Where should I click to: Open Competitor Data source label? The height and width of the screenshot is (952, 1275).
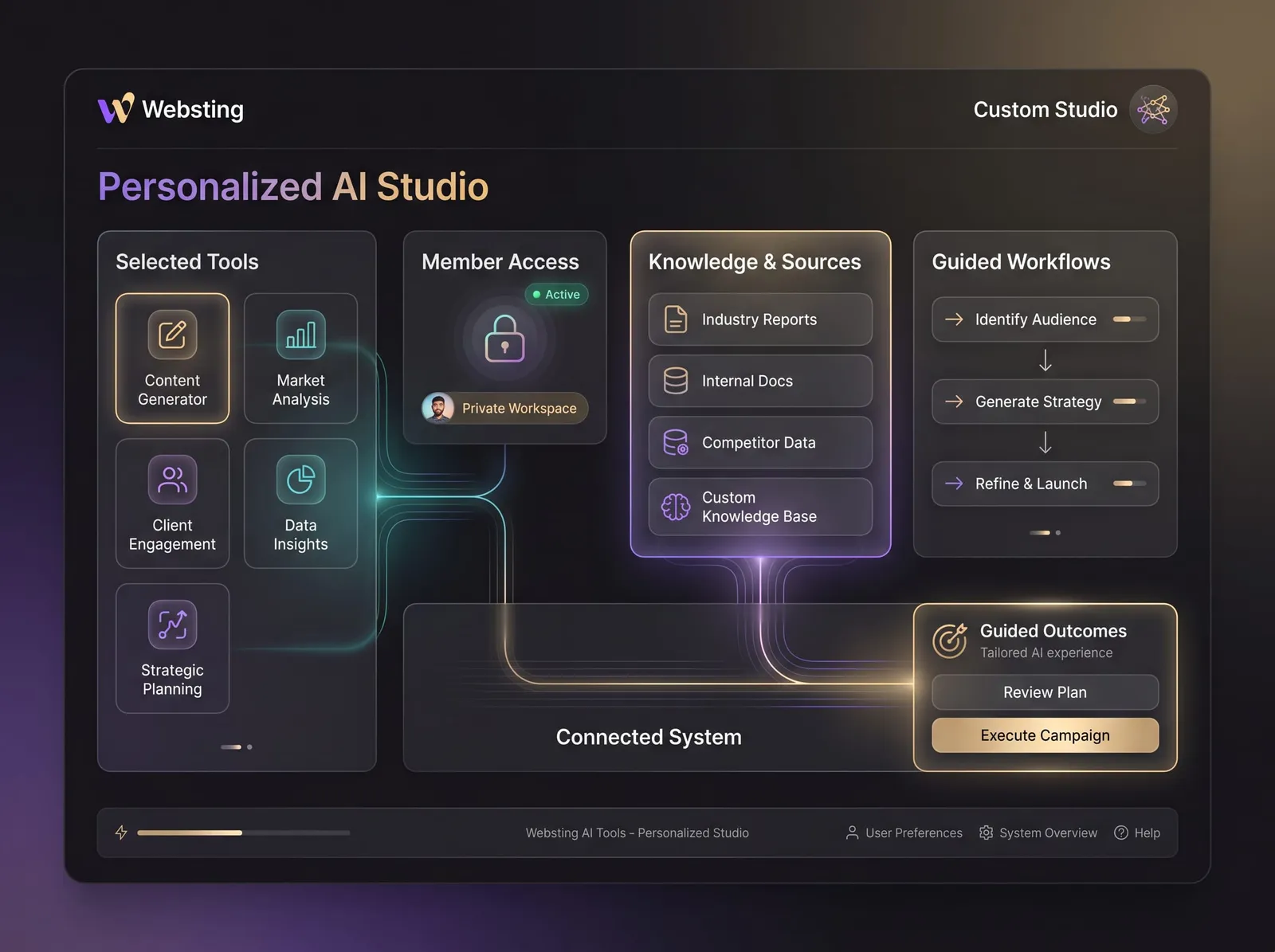(x=759, y=442)
